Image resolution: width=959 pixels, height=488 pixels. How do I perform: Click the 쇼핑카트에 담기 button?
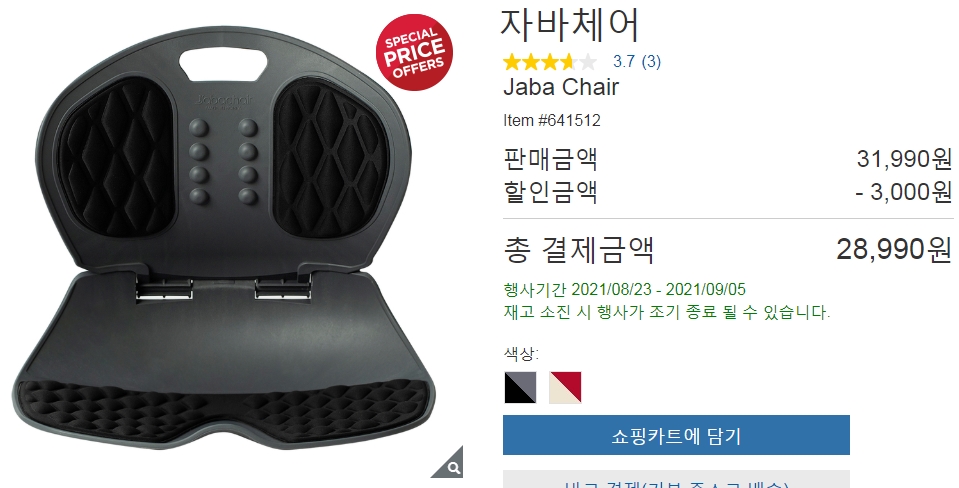point(676,435)
